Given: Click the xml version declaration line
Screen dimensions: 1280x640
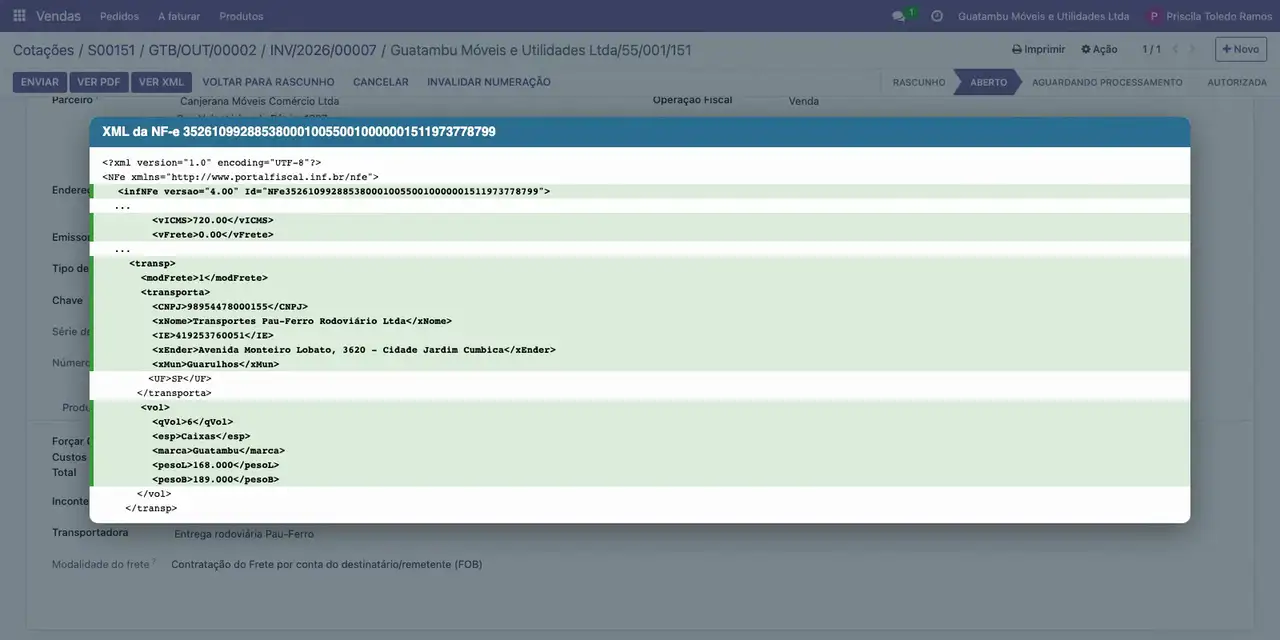Looking at the screenshot, I should [211, 162].
